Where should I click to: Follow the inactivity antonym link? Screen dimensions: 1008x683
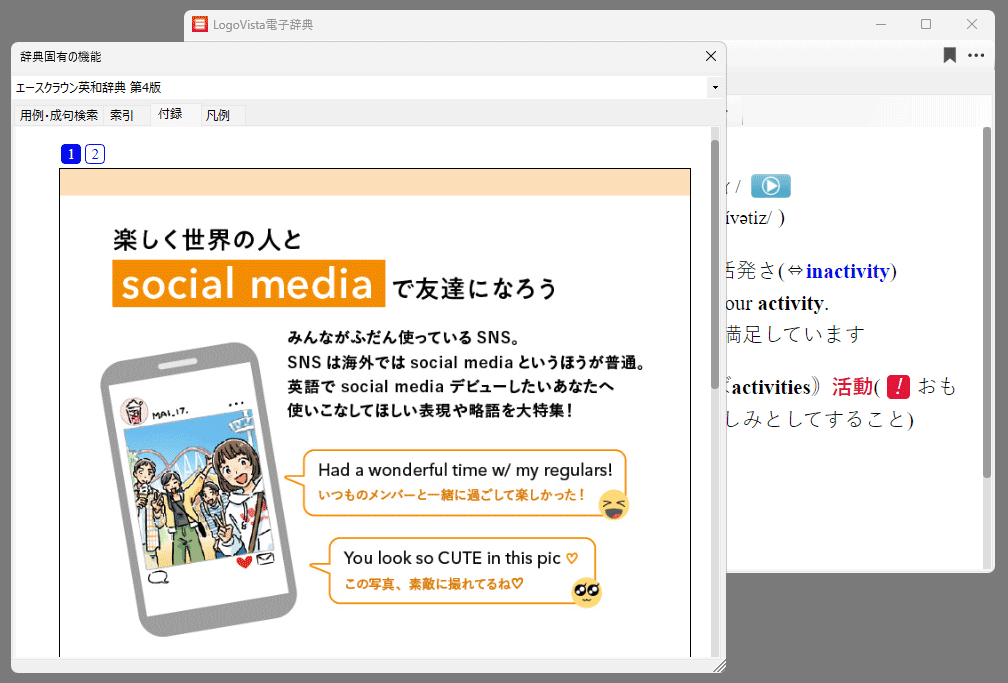coord(849,272)
